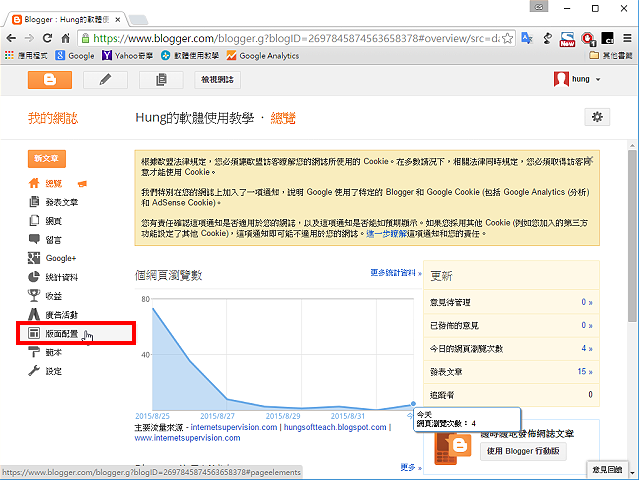The image size is (640, 481).
Task: Click the megaphone icon beside 總覽
Action: [82, 184]
